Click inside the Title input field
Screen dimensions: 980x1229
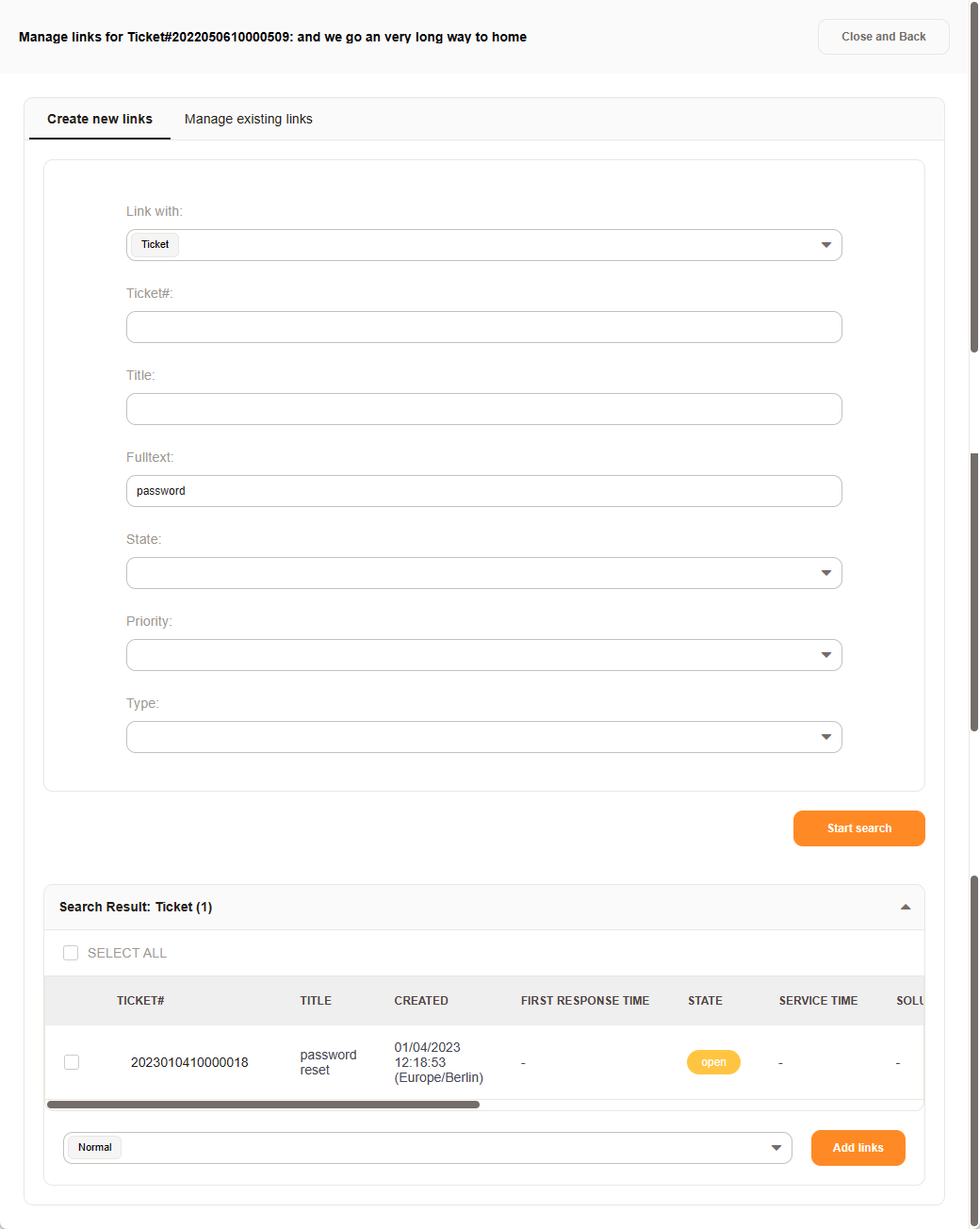pyautogui.click(x=483, y=408)
